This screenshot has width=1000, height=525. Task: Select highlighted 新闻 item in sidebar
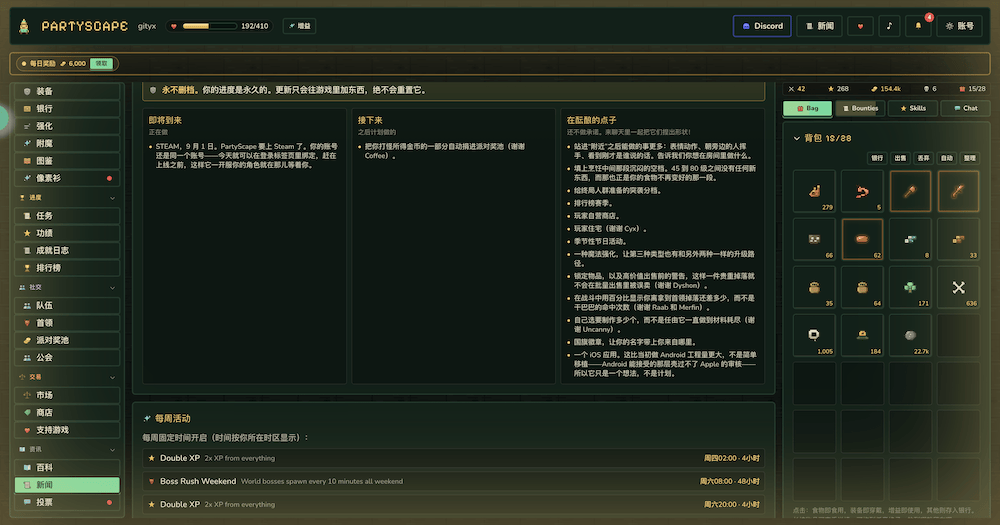click(67, 485)
